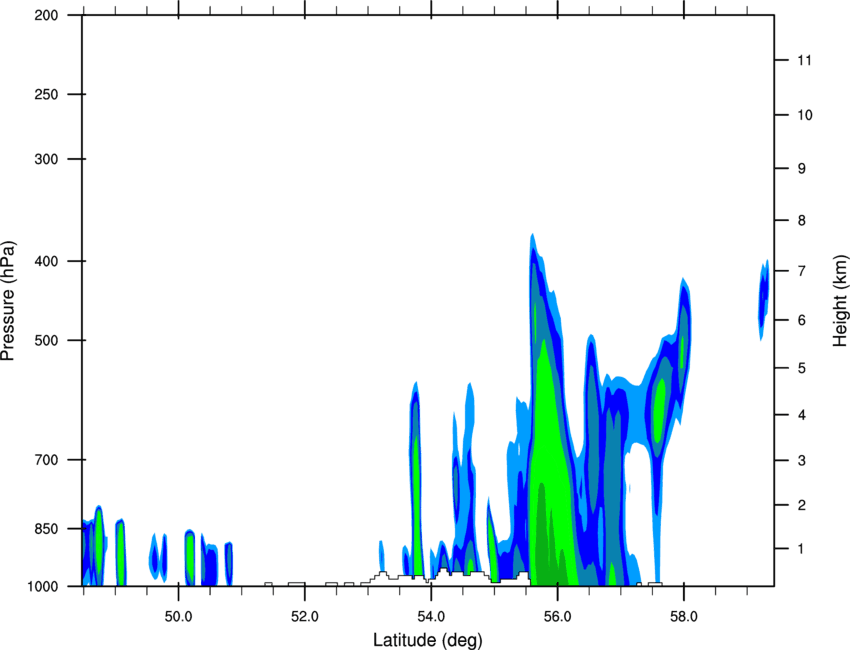850x650 pixels.
Task: Pick the 3 km height label
Action: coord(802,461)
